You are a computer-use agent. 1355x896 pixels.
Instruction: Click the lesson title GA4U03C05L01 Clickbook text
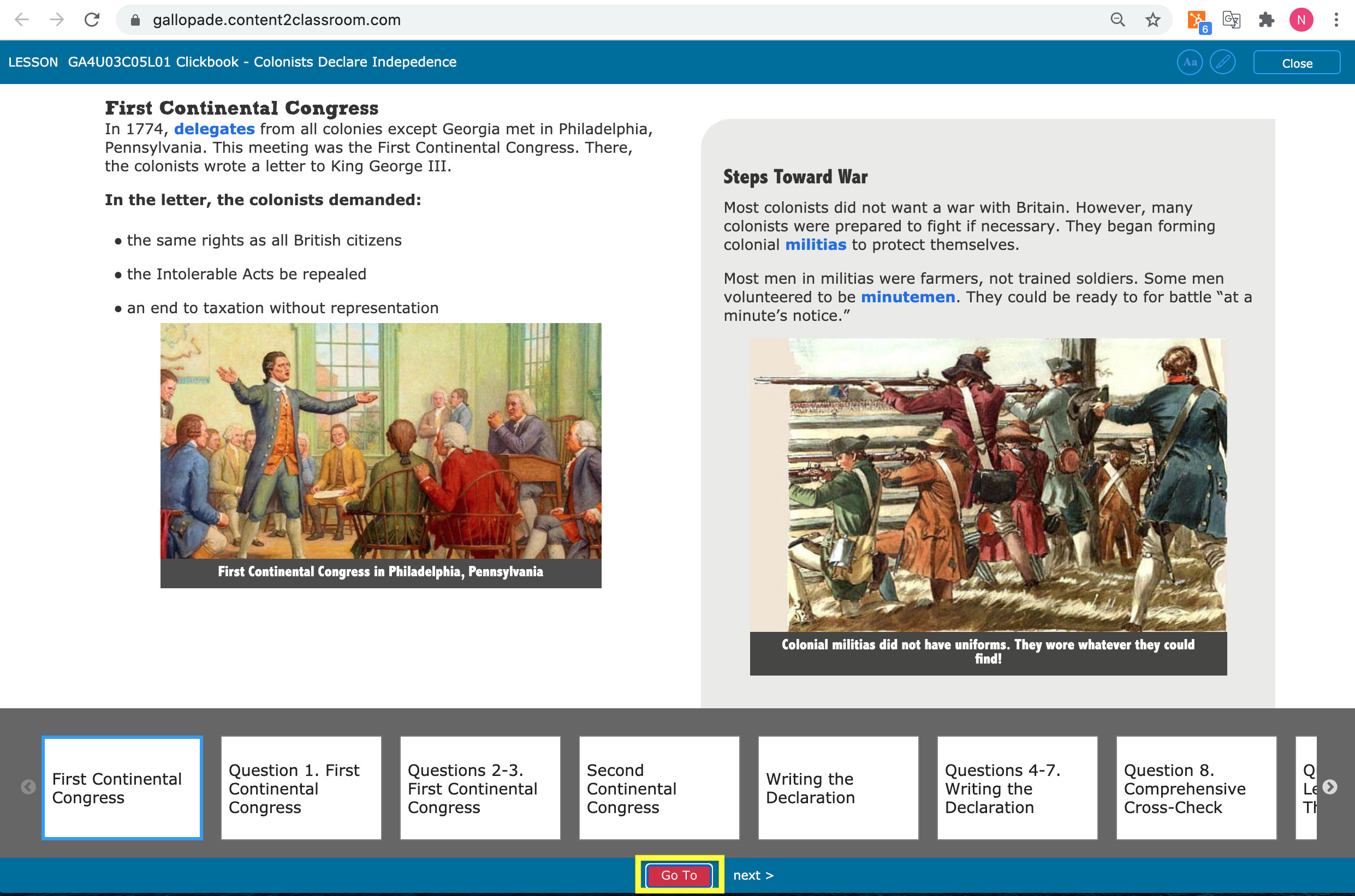click(x=262, y=62)
